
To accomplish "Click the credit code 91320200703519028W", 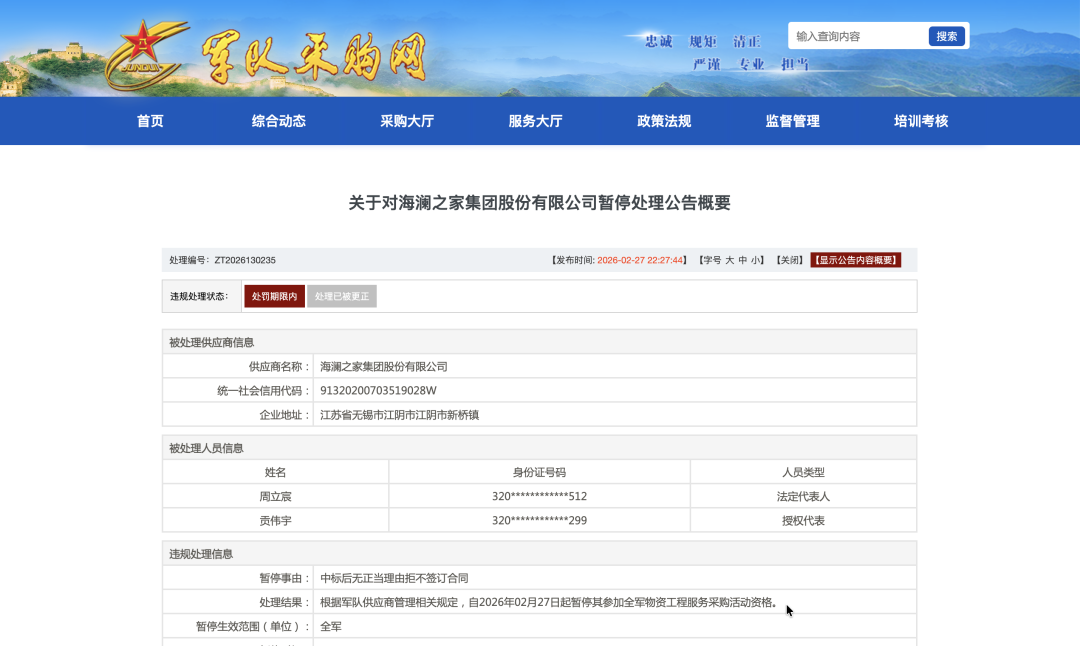I will coord(378,391).
